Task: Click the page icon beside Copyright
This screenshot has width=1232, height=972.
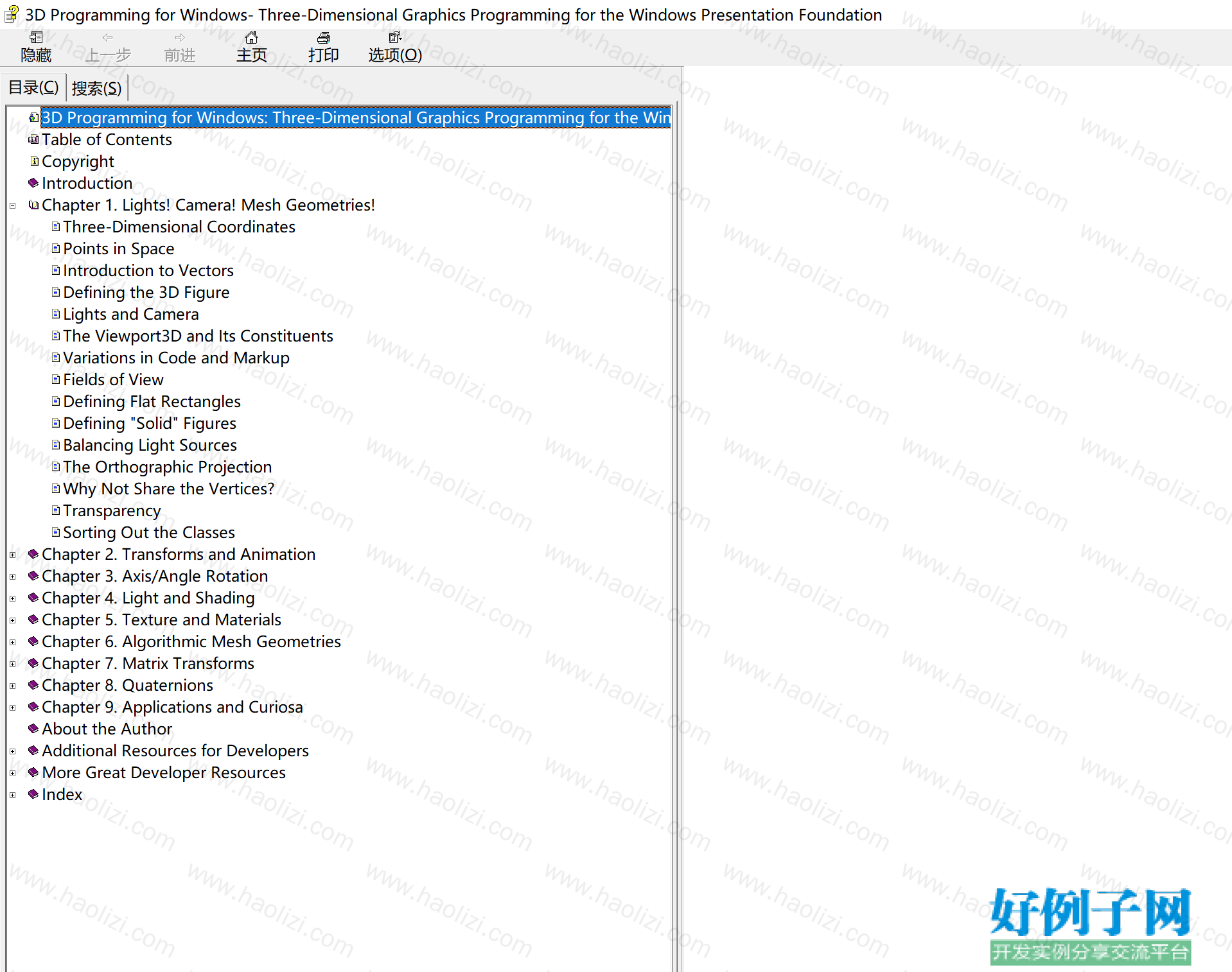Action: pyautogui.click(x=34, y=161)
